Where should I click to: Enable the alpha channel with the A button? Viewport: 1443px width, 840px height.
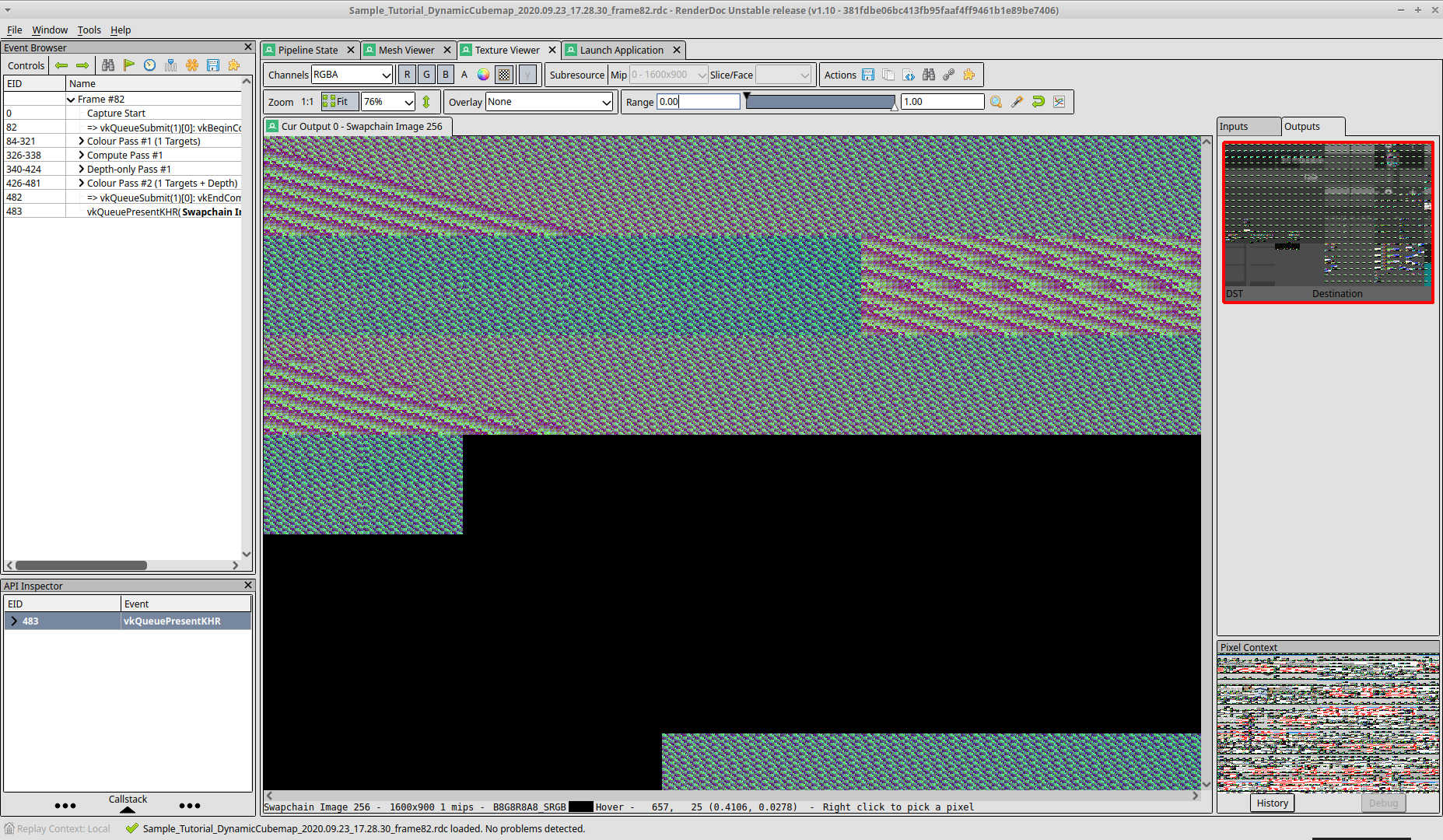(464, 74)
